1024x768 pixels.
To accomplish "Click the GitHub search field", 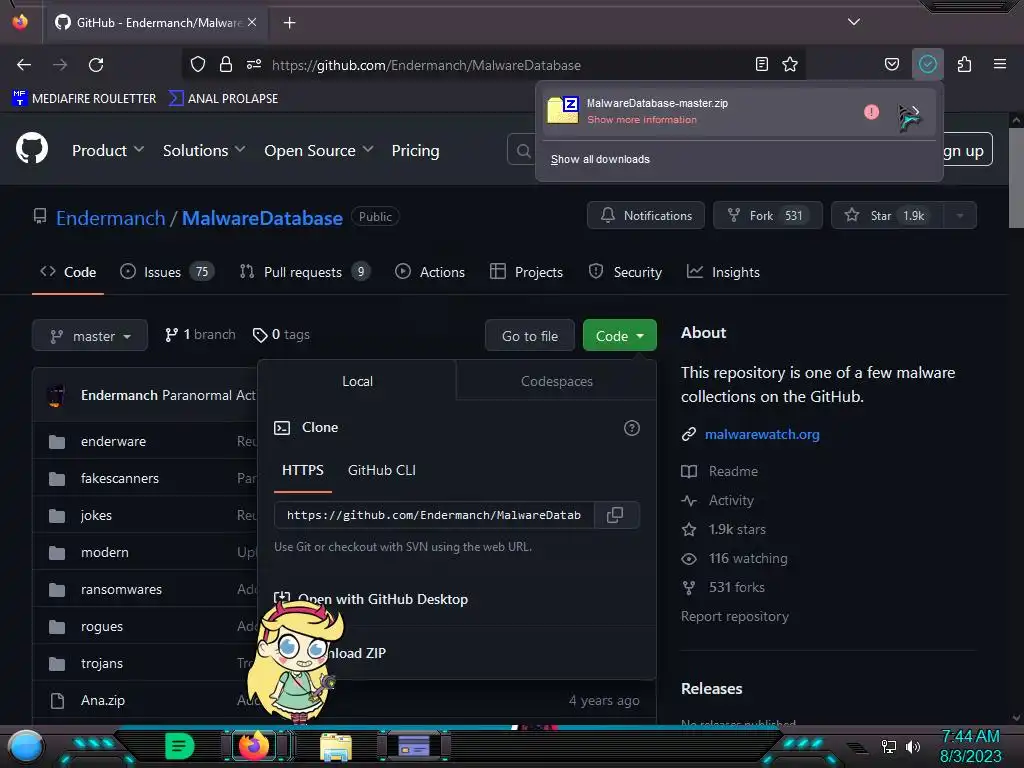I will point(522,151).
